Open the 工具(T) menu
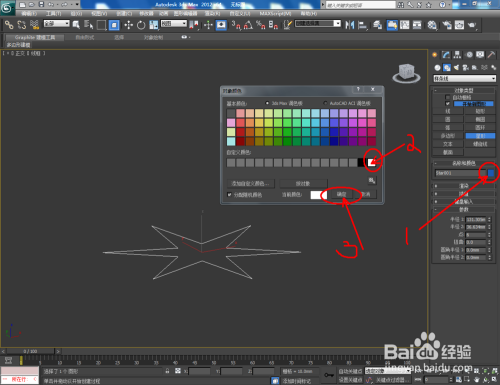The width and height of the screenshot is (500, 385). point(54,13)
